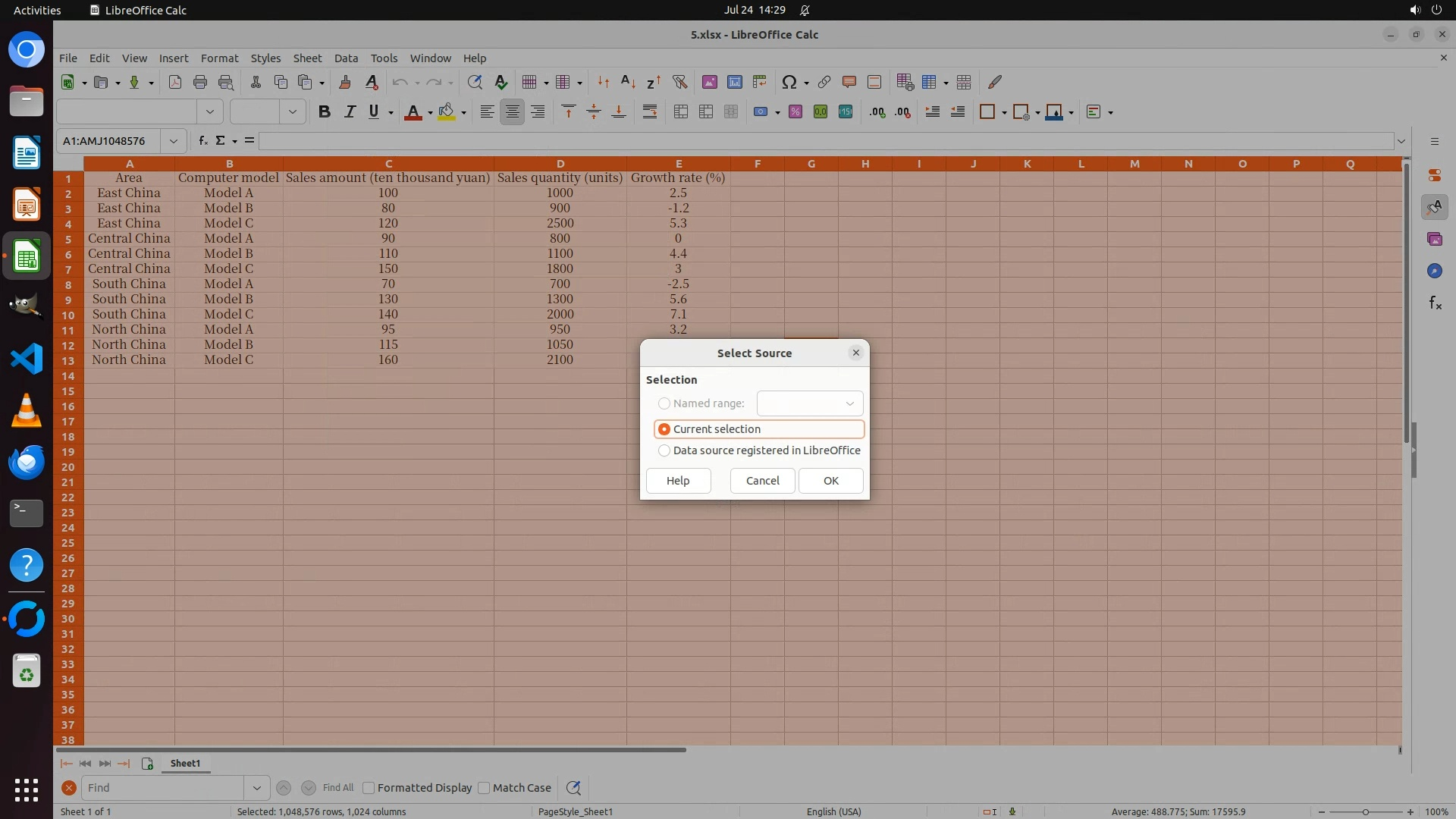Click the zoom slider in status bar

click(1365, 811)
